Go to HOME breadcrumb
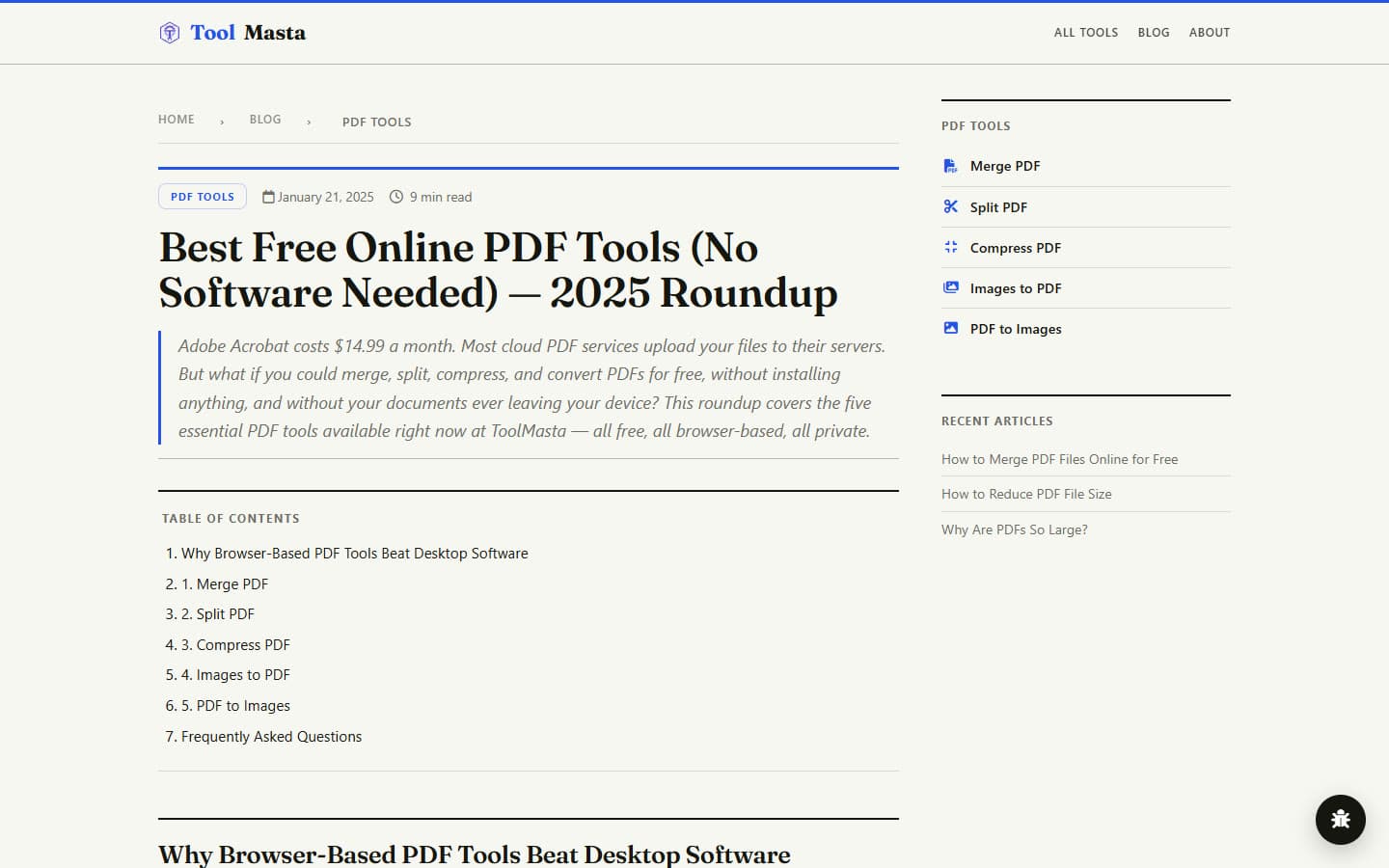The width and height of the screenshot is (1389, 868). pos(177,120)
